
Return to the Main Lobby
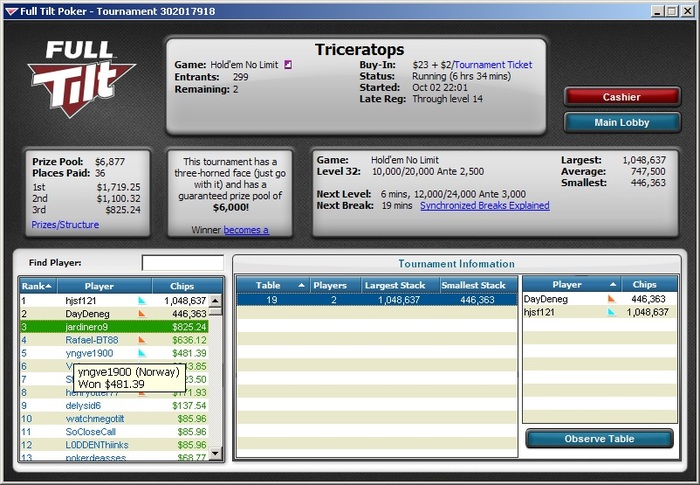[x=622, y=122]
